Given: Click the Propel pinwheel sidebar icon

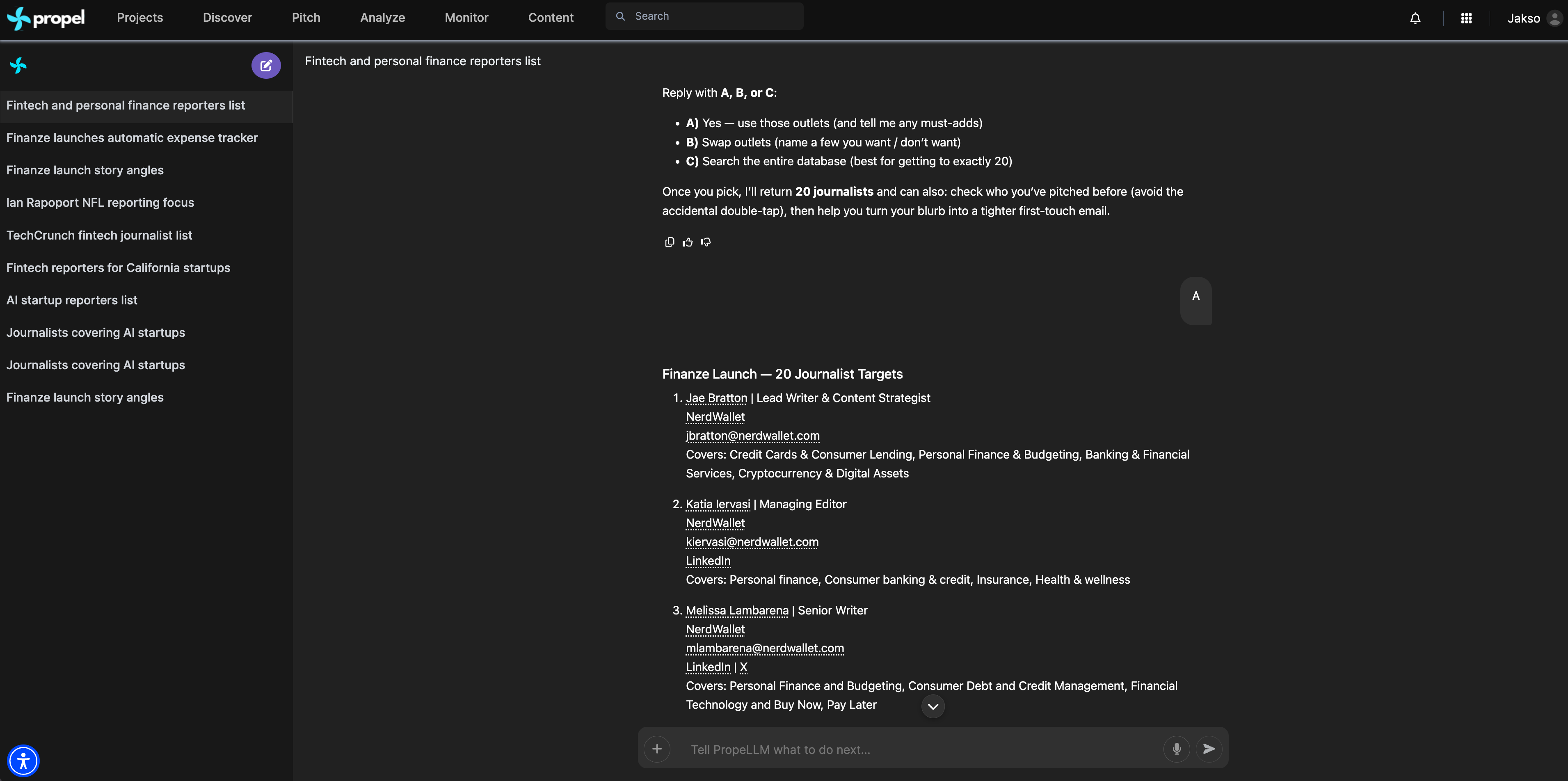Looking at the screenshot, I should pyautogui.click(x=18, y=65).
